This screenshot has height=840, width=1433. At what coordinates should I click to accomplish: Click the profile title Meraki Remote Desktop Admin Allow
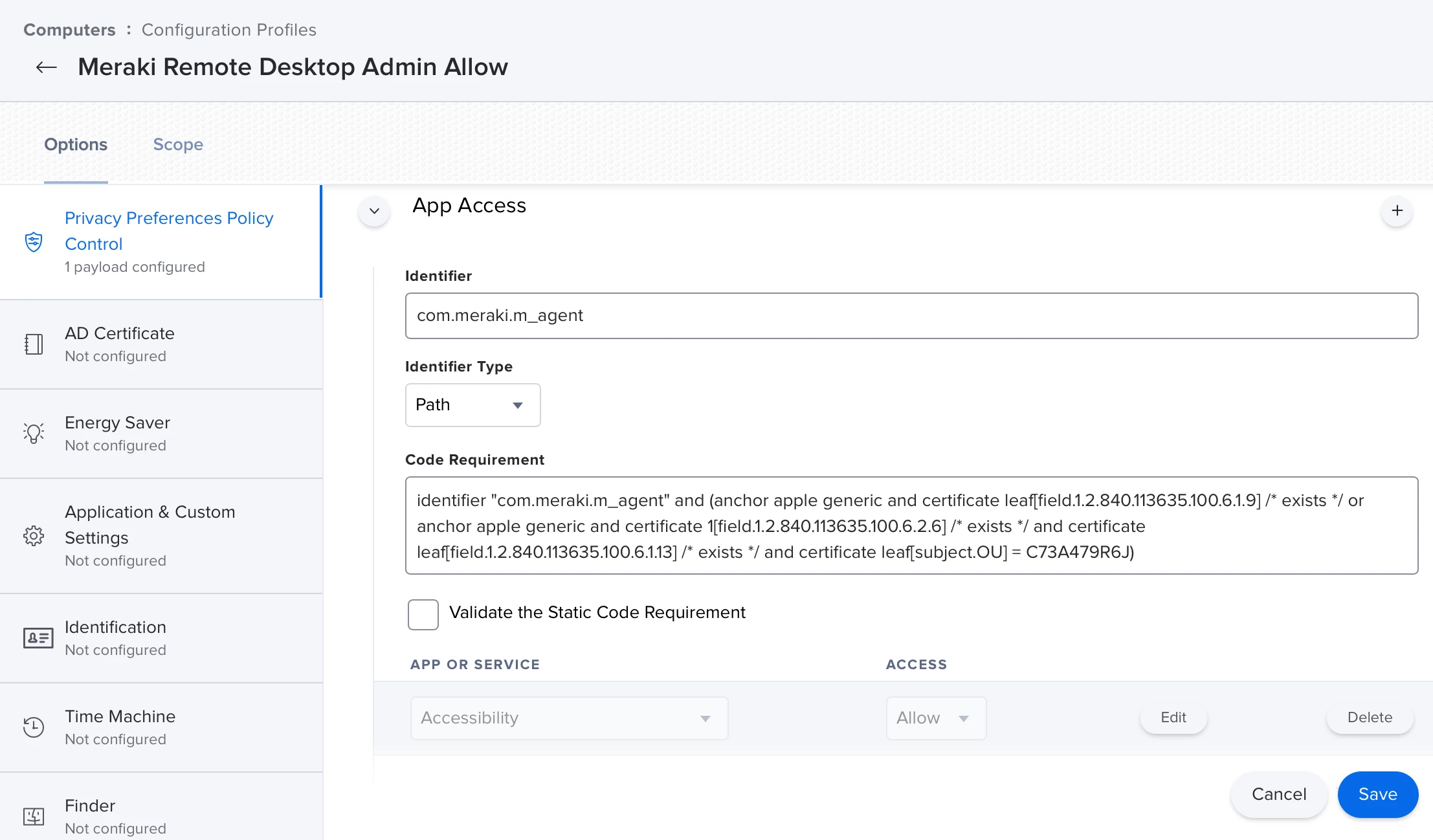293,67
